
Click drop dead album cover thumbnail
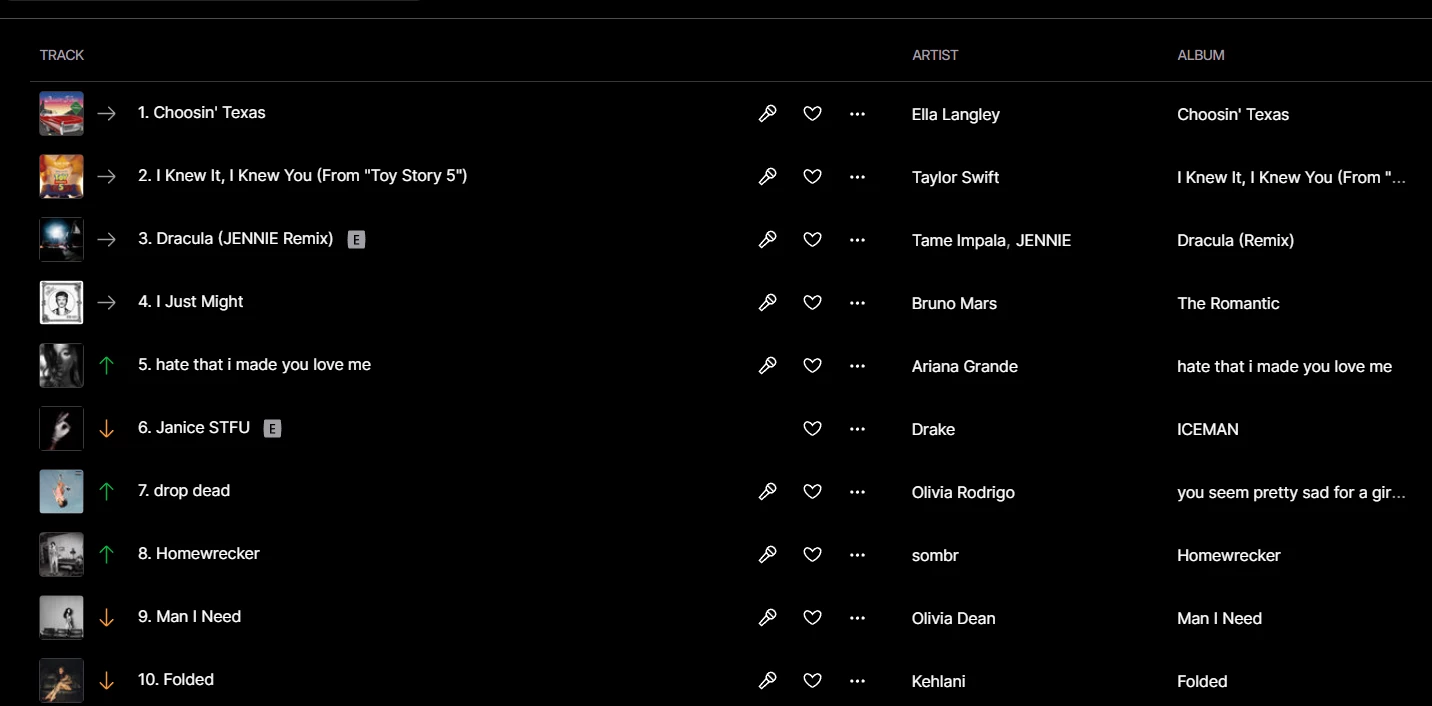61,492
